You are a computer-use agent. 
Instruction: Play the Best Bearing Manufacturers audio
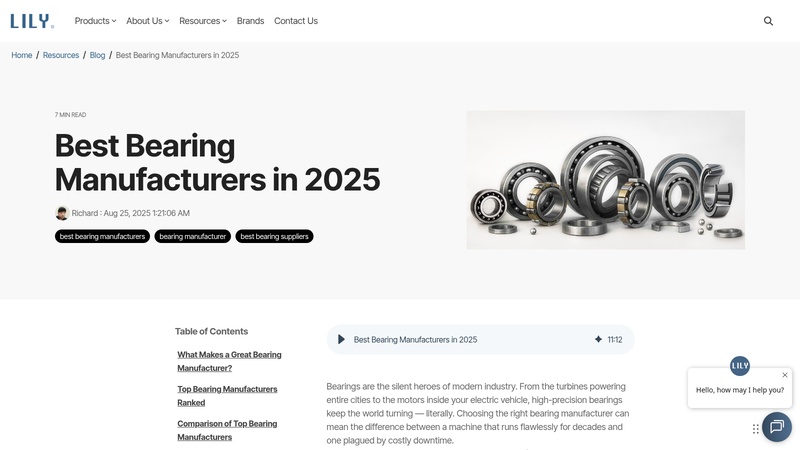pos(341,339)
